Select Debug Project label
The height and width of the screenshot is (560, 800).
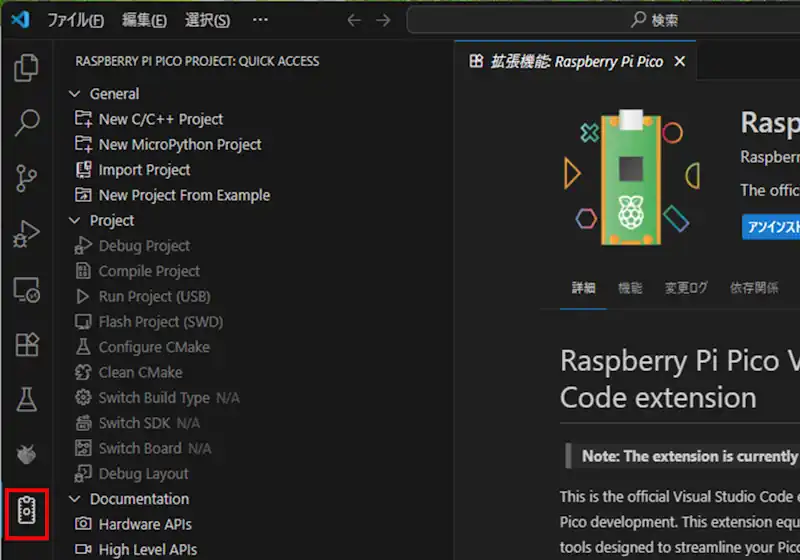(x=144, y=246)
